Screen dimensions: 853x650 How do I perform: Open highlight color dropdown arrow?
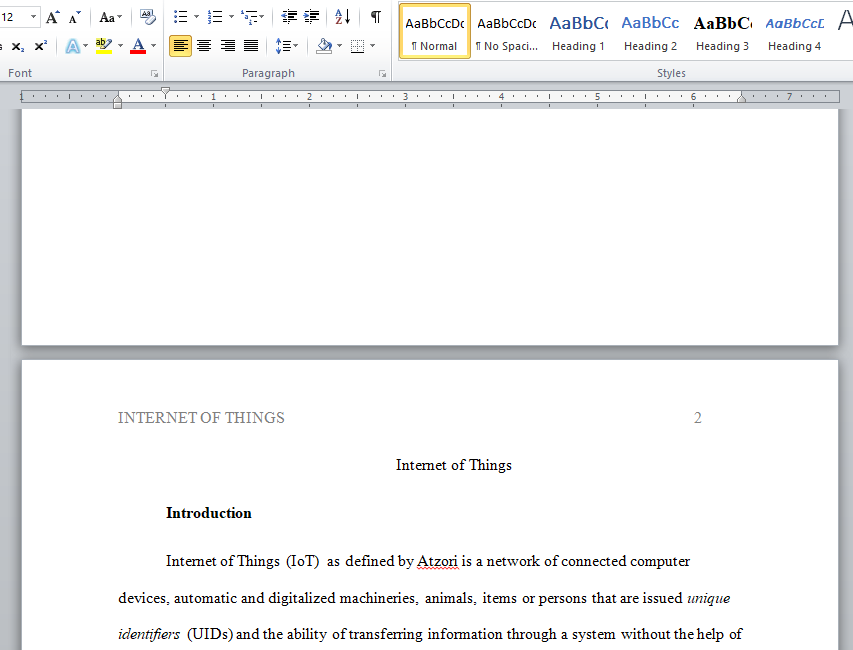coord(120,46)
